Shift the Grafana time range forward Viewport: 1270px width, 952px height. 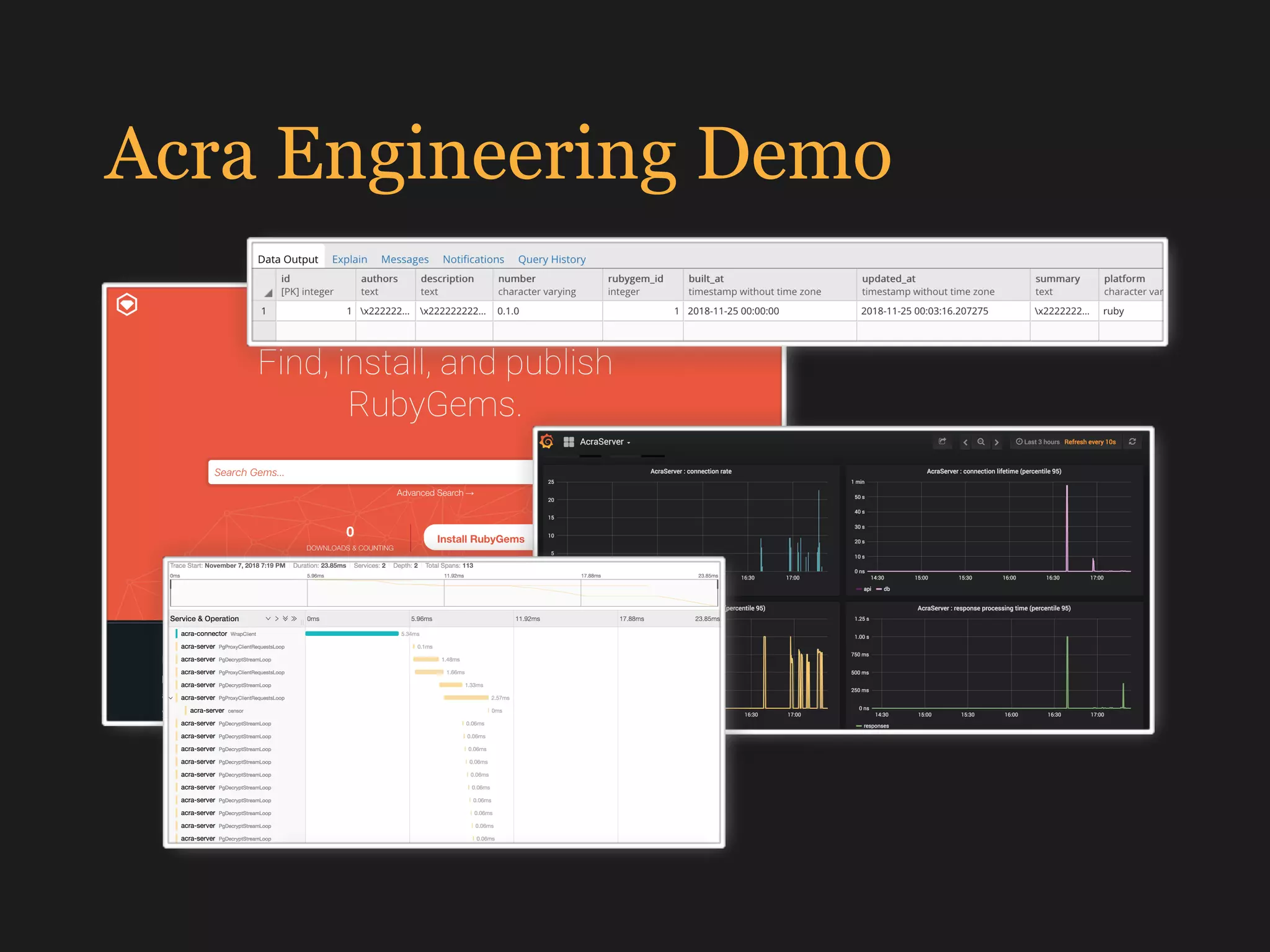[x=997, y=442]
